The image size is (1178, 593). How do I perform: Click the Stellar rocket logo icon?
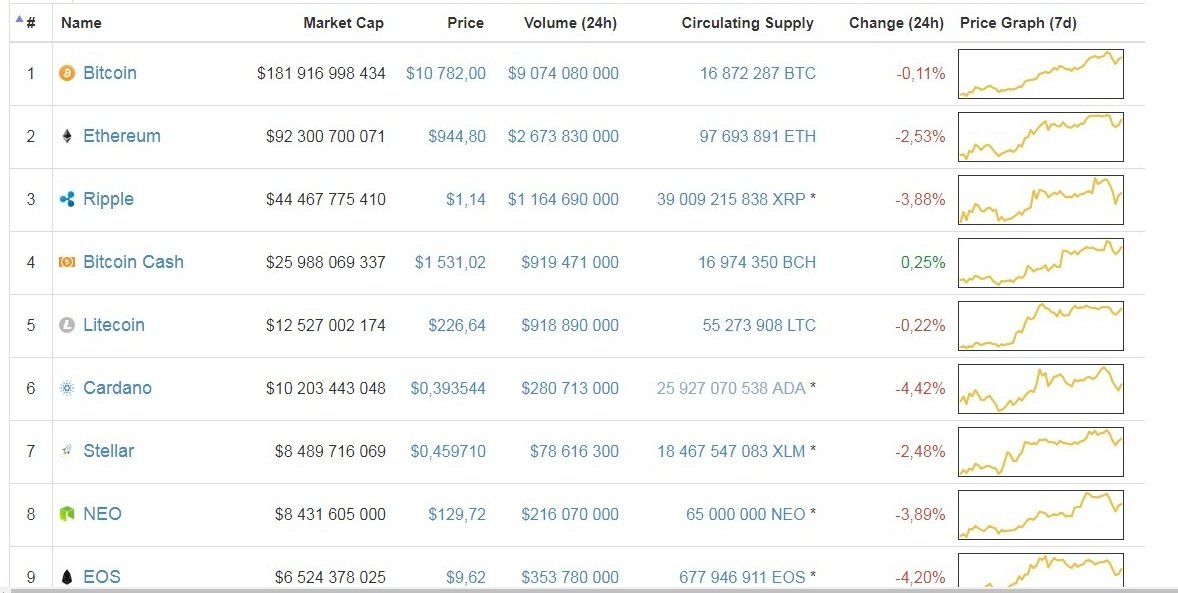68,451
